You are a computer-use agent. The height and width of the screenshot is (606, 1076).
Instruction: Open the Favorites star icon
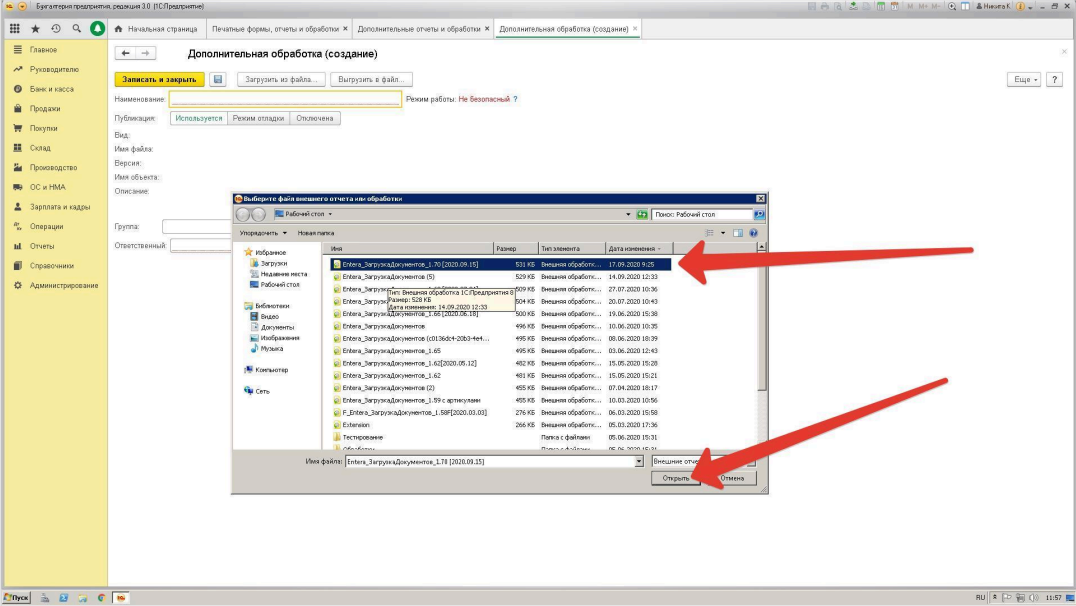[35, 29]
